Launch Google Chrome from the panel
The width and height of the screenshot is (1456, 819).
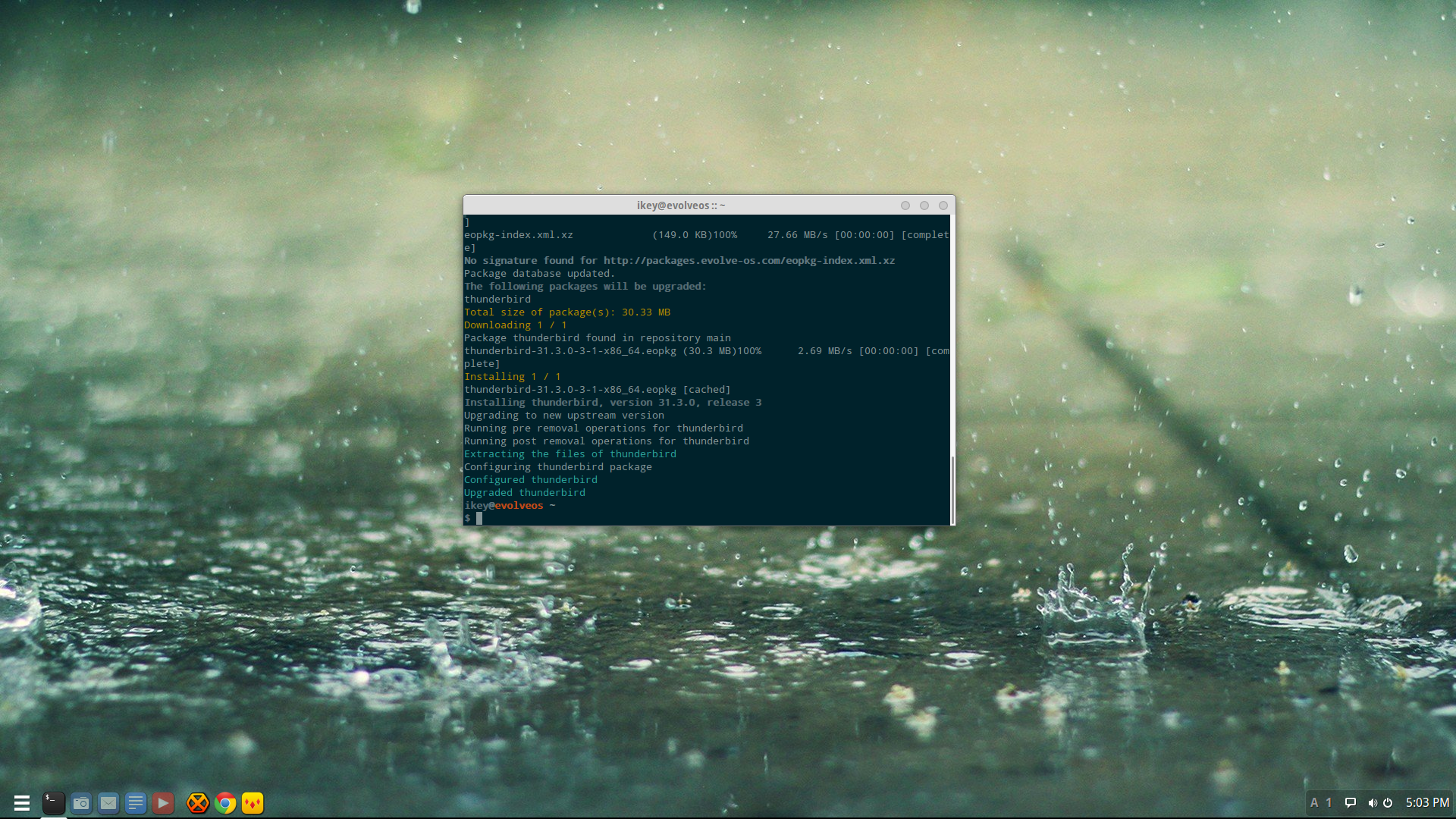(225, 802)
